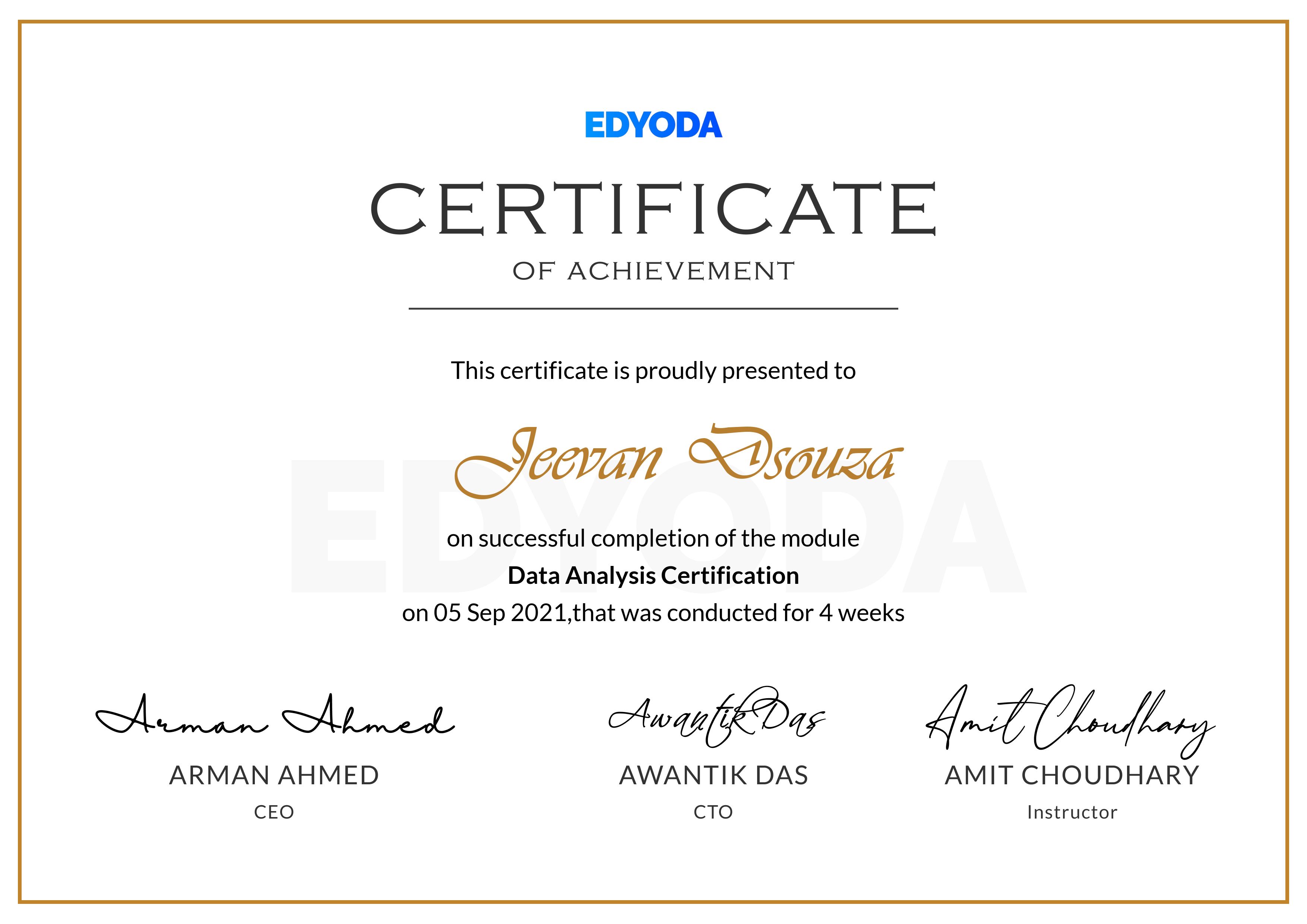Viewport: 1307px width, 924px height.
Task: Click printed name AWANTIK DAS
Action: (x=713, y=775)
